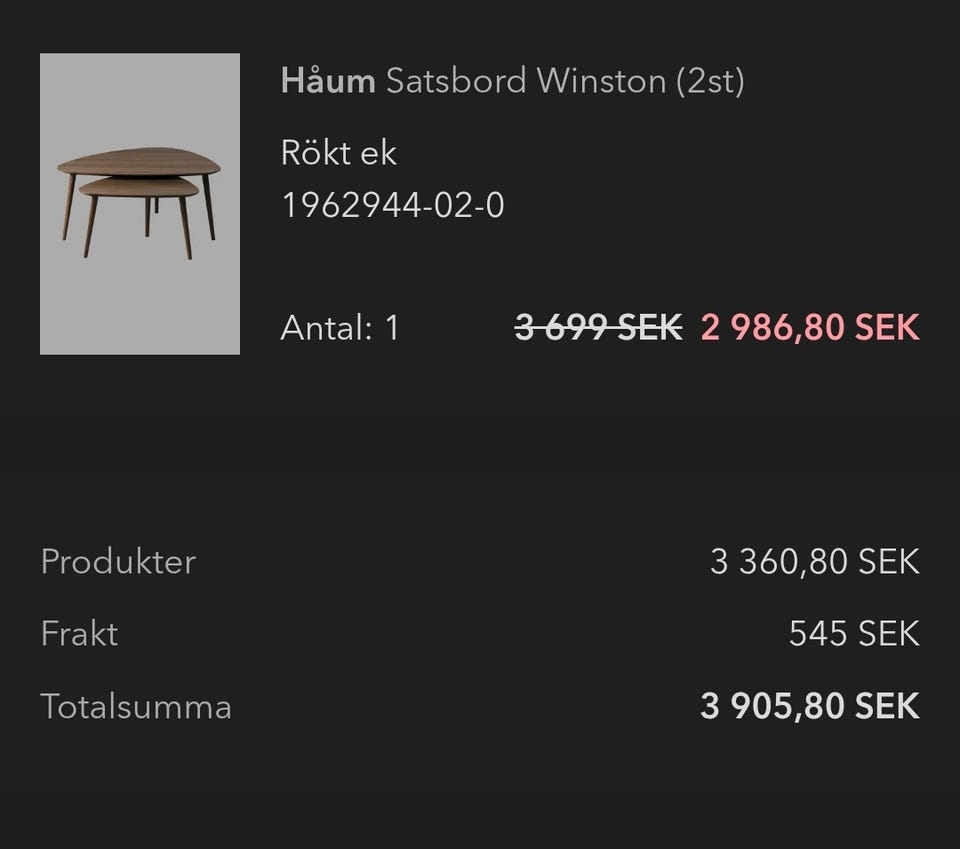Image resolution: width=960 pixels, height=849 pixels.
Task: Click the Antal: 1 quantity text
Action: [x=340, y=328]
